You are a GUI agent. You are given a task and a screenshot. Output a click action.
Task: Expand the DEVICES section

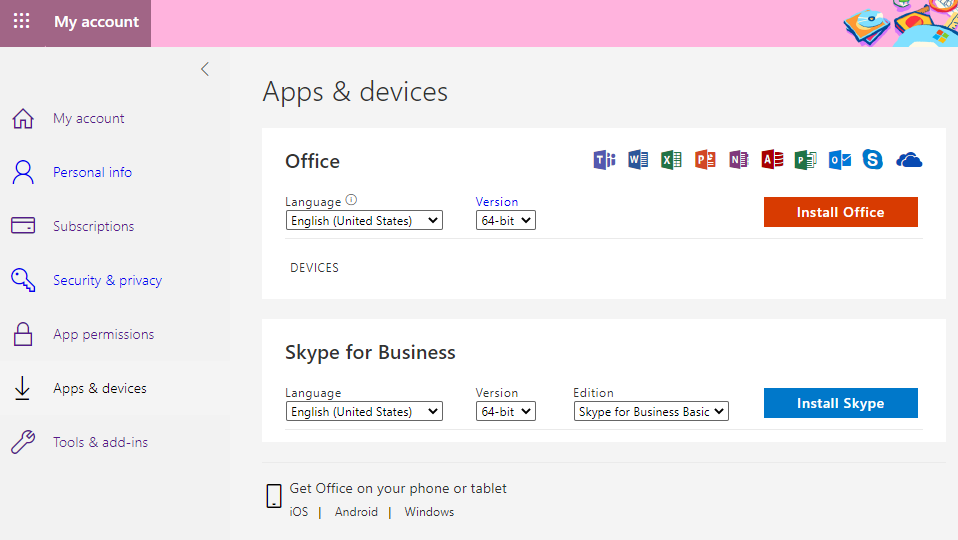pos(314,268)
